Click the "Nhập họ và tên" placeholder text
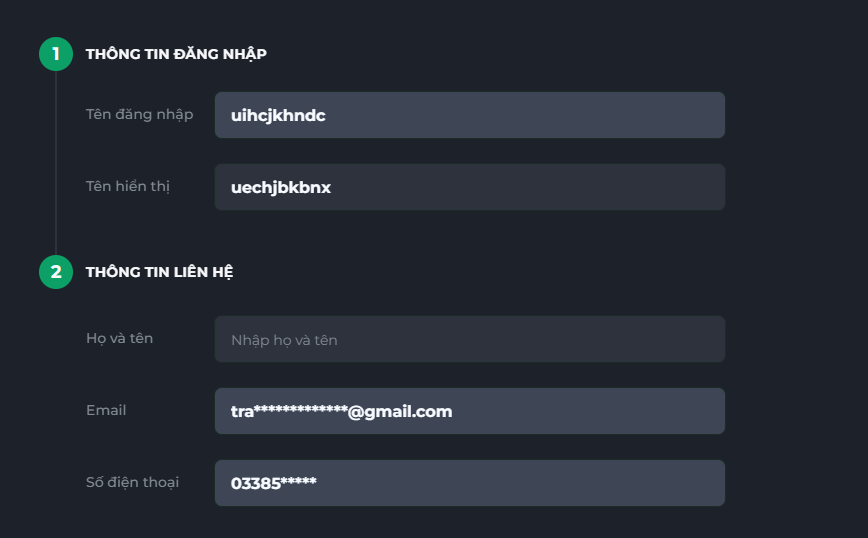 (x=284, y=340)
